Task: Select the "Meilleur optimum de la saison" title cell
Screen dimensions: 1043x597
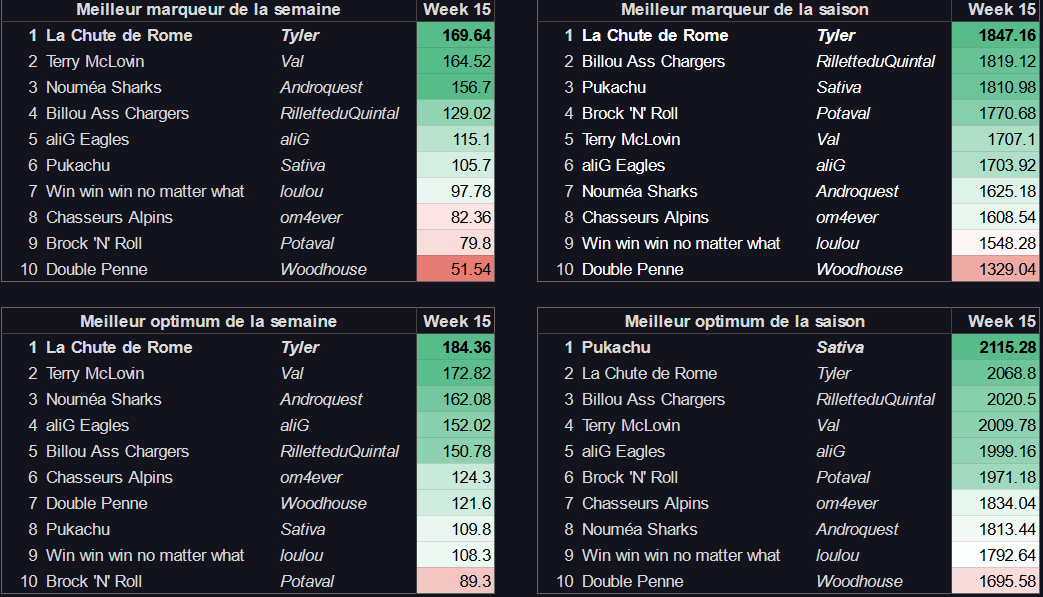Action: tap(744, 322)
